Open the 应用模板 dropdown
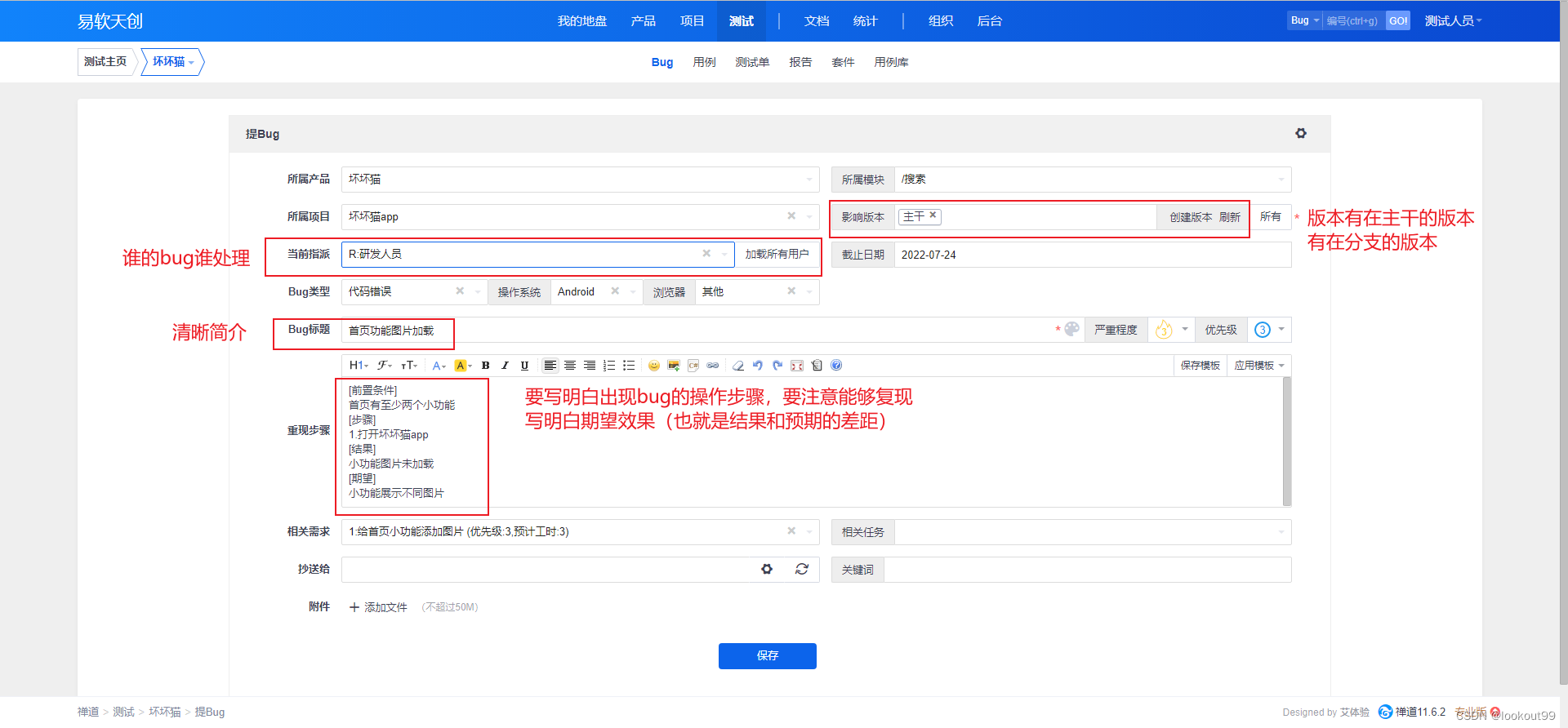The image size is (1568, 728). pos(1259,366)
